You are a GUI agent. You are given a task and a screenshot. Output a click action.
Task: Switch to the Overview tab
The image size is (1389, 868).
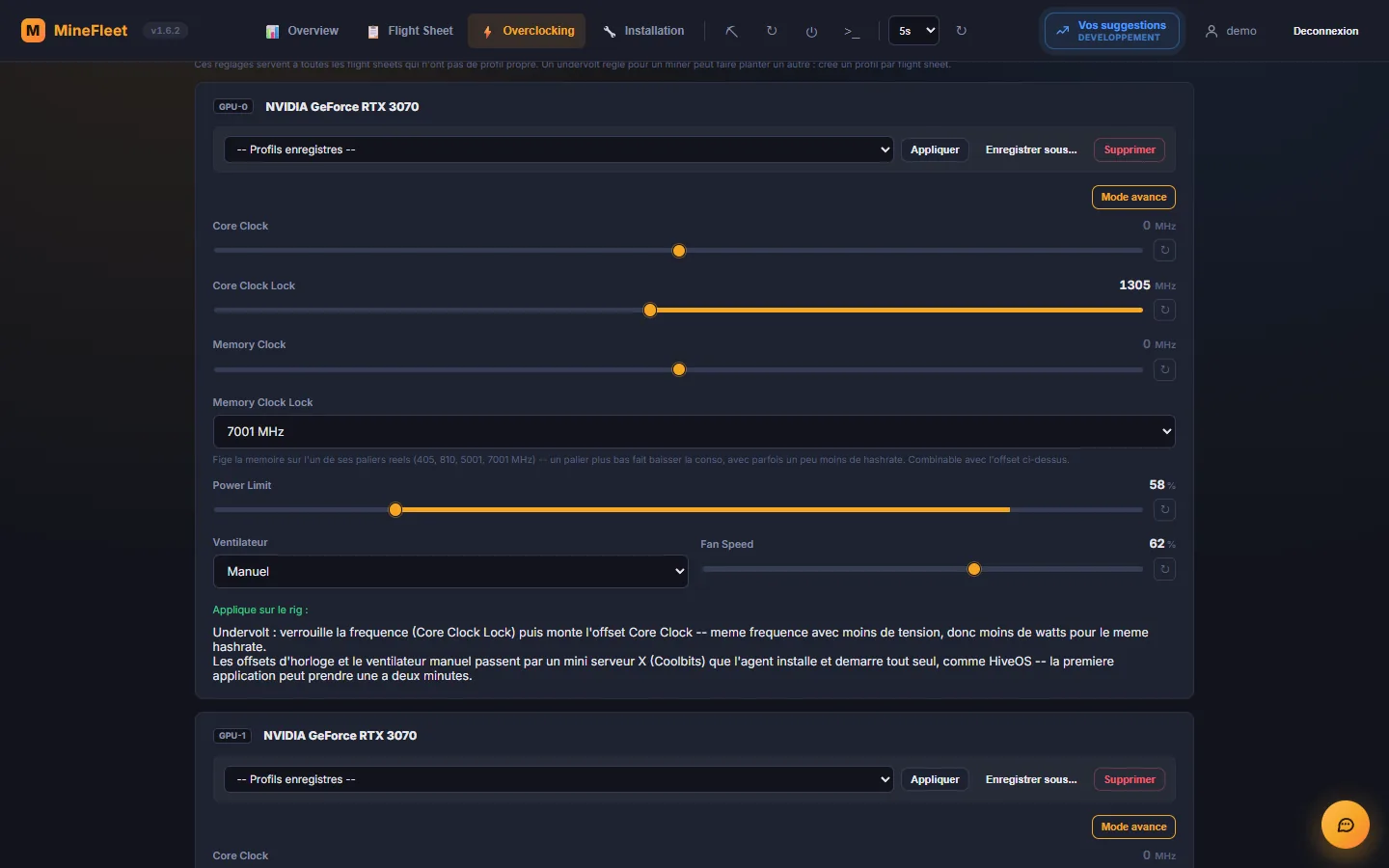click(x=302, y=31)
